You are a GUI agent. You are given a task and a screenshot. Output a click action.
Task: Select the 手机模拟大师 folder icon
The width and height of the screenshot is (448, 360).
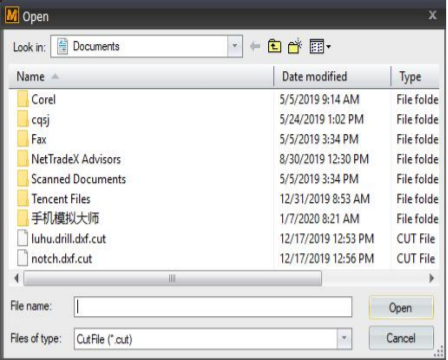point(22,218)
